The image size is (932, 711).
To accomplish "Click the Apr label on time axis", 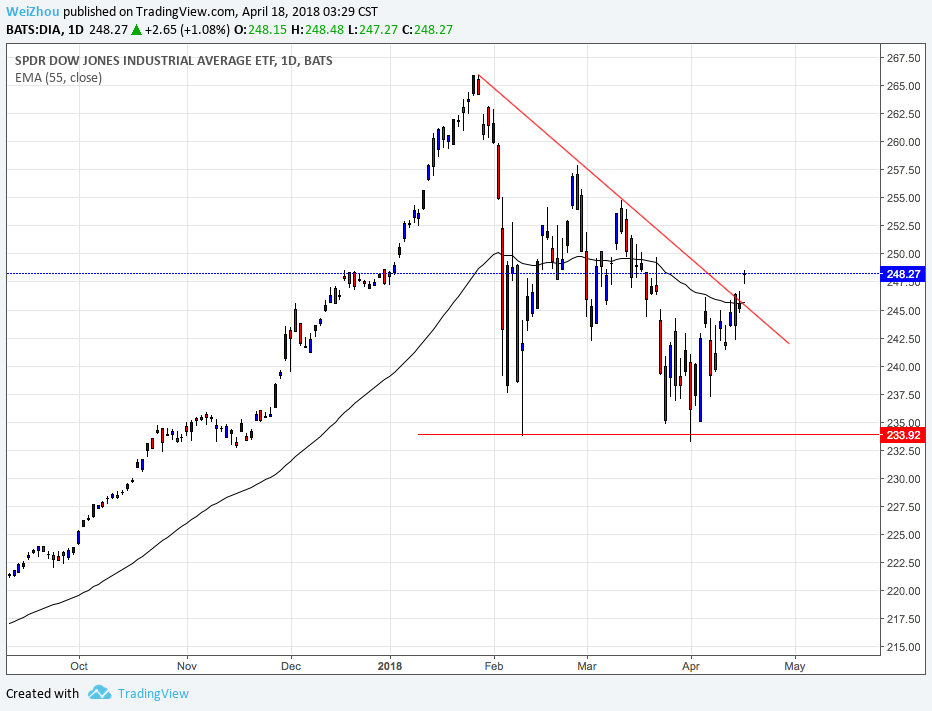I will (691, 666).
